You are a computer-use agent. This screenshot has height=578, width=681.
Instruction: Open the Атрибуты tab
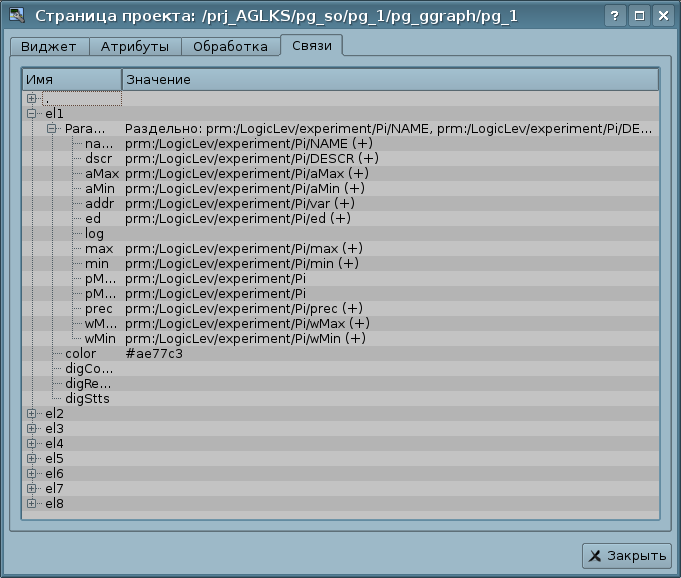tap(134, 47)
